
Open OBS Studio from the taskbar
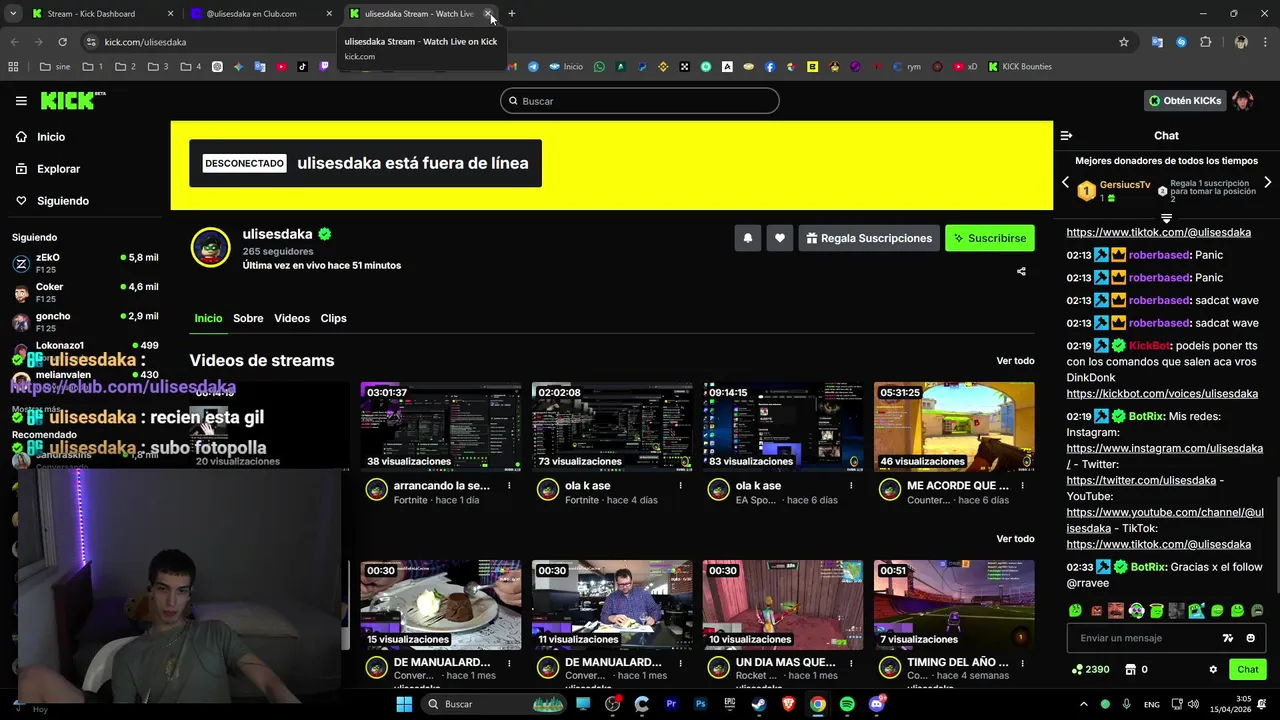tap(613, 704)
